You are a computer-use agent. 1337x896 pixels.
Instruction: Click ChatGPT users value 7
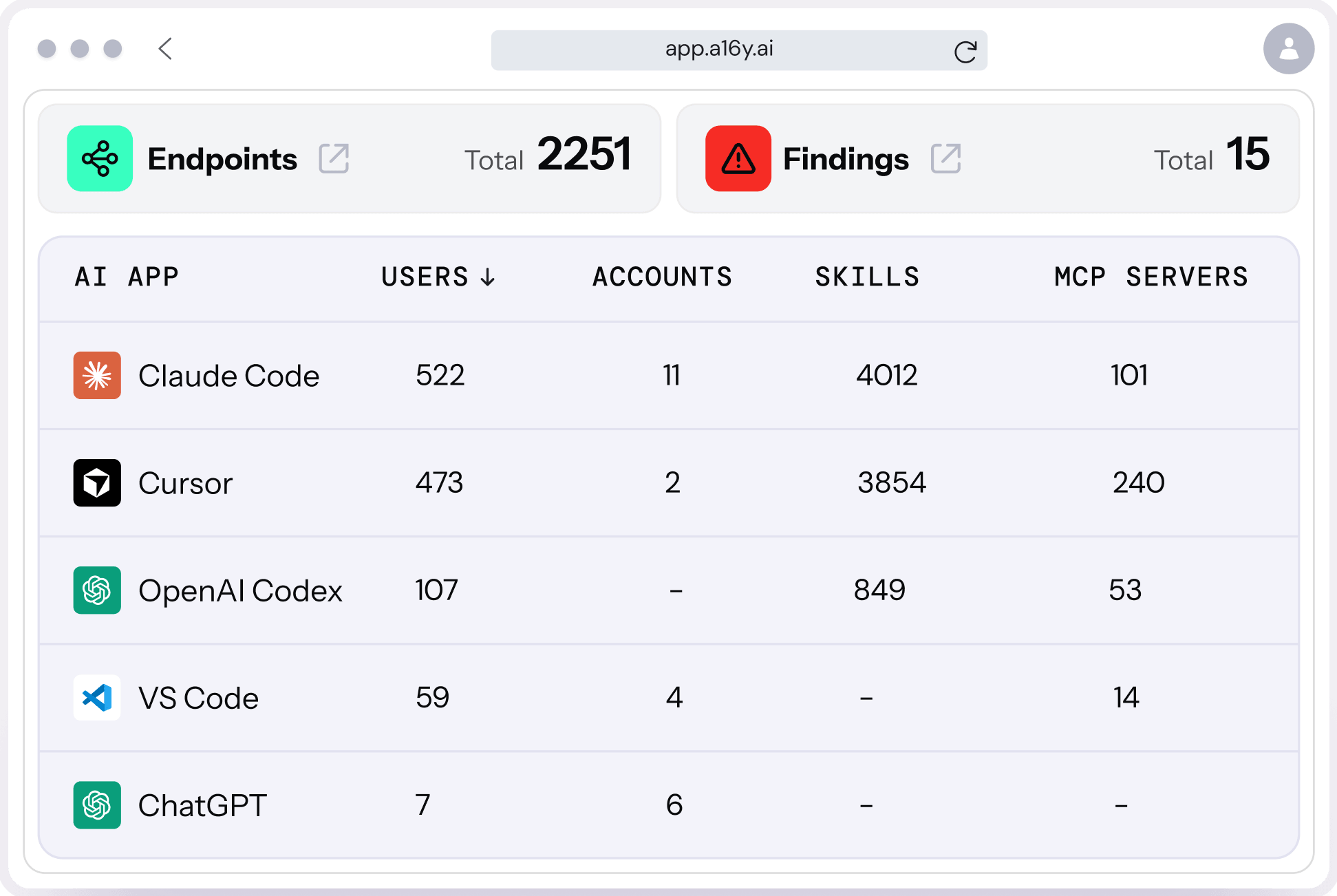click(x=423, y=804)
